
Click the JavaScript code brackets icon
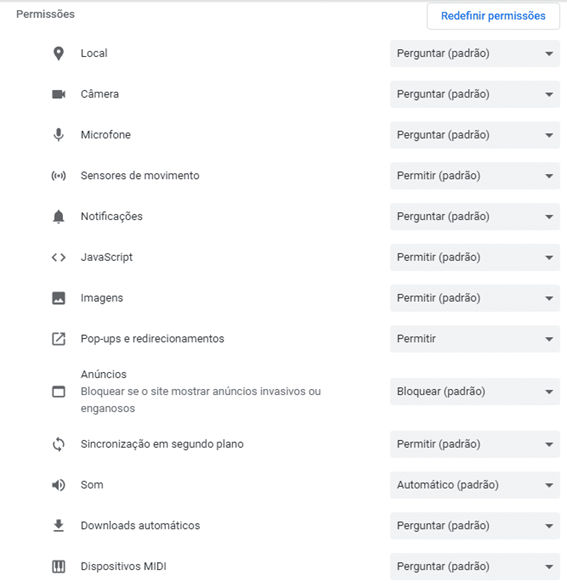(x=58, y=257)
